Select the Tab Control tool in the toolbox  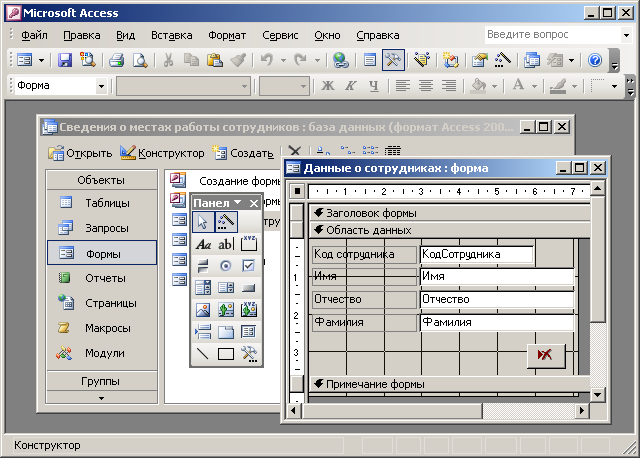(x=226, y=332)
